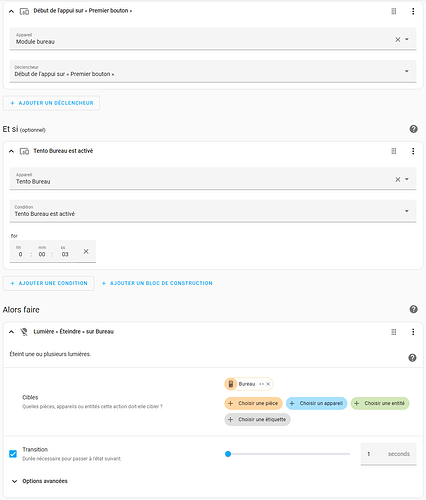Open three-dot menu of the Lumière Éteindre action
Image resolution: width=426 pixels, height=500 pixels.
413,332
